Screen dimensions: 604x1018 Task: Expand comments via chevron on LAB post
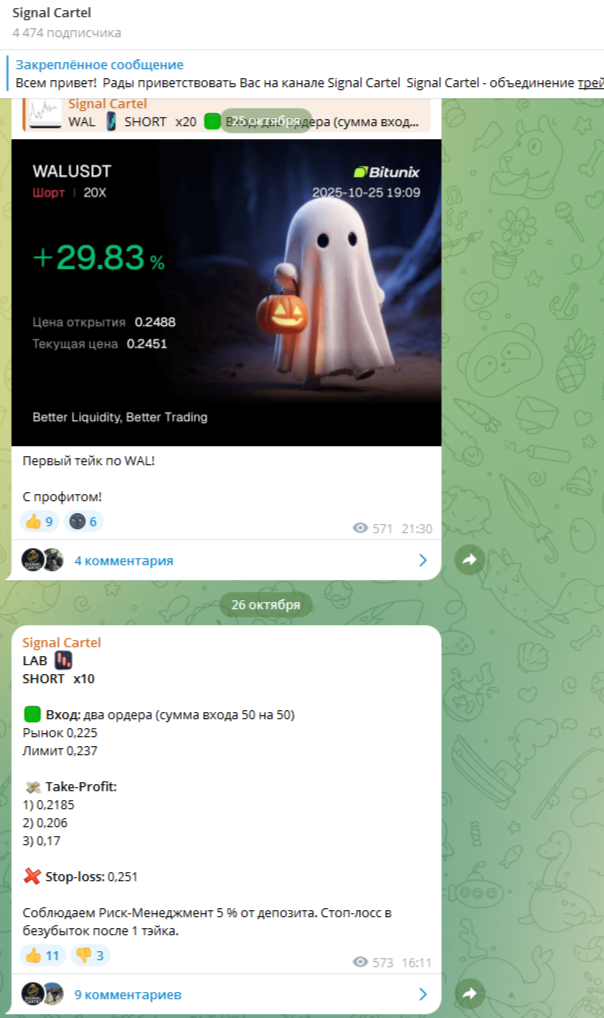tap(423, 993)
